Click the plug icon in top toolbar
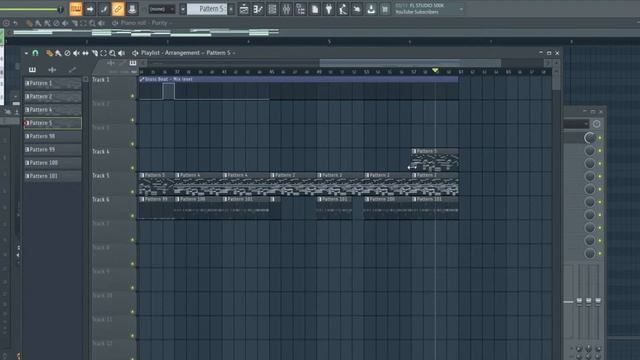 (x=329, y=9)
